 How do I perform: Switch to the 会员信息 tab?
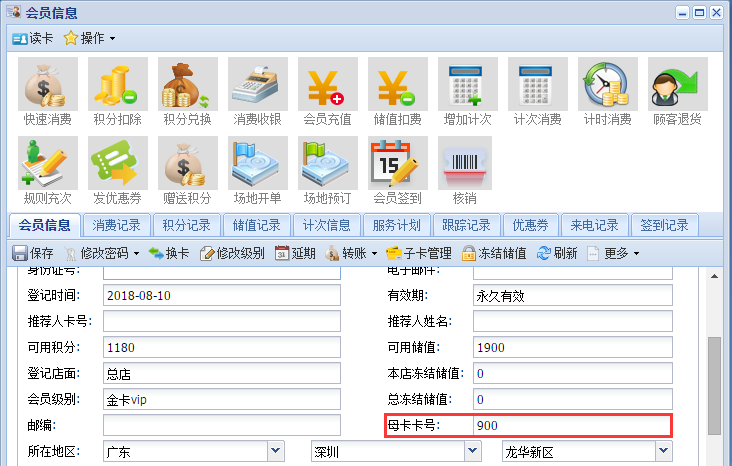(x=45, y=225)
